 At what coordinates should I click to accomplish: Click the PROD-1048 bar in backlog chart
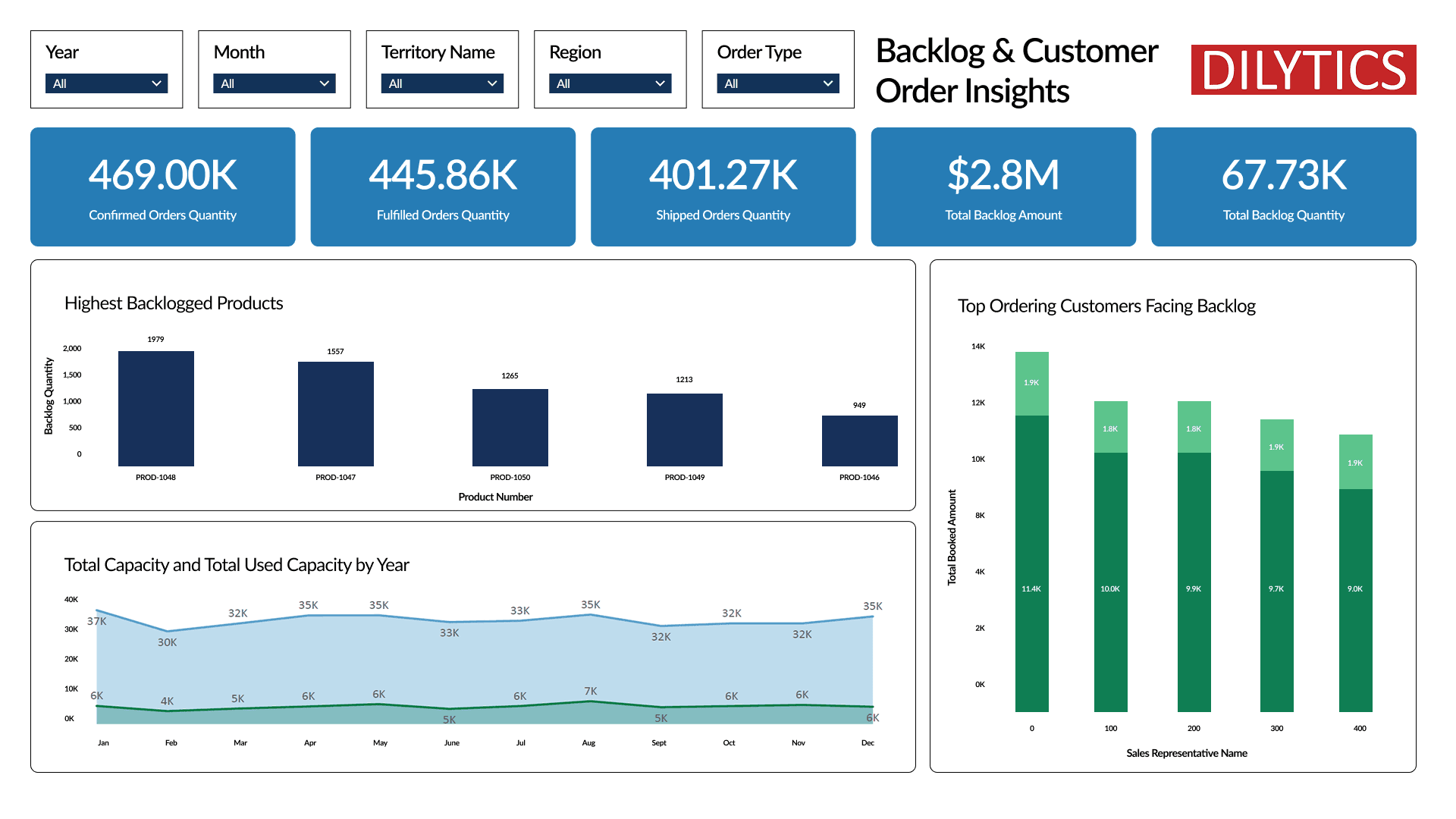coord(155,408)
